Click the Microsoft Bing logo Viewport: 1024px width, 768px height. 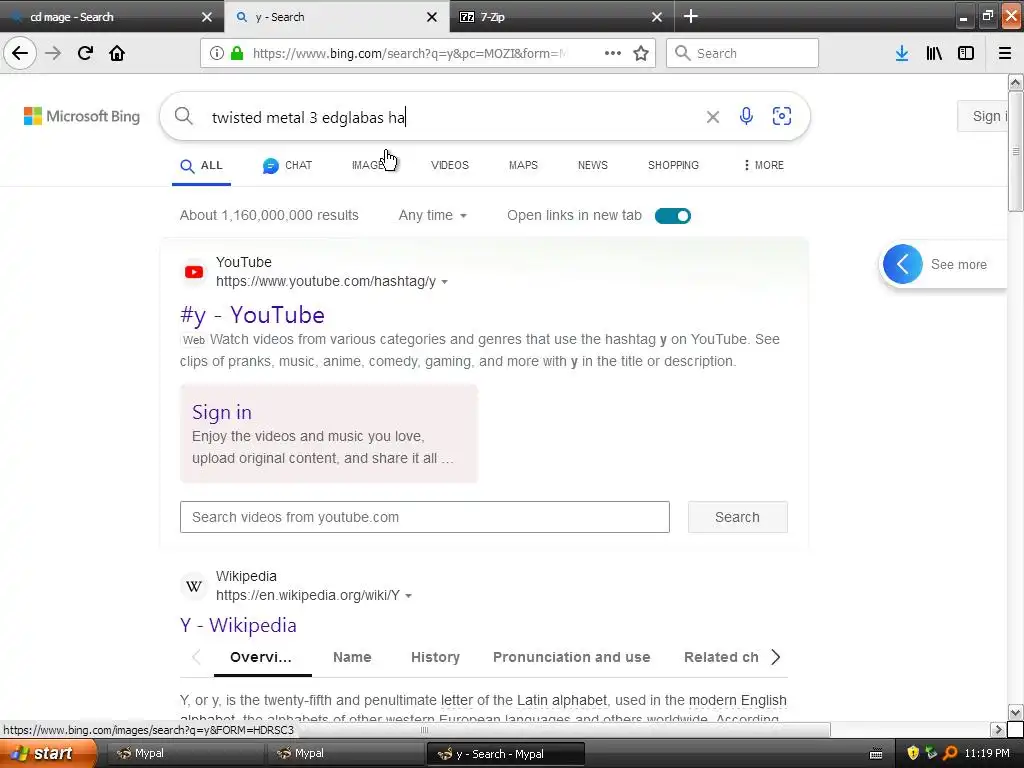[82, 116]
